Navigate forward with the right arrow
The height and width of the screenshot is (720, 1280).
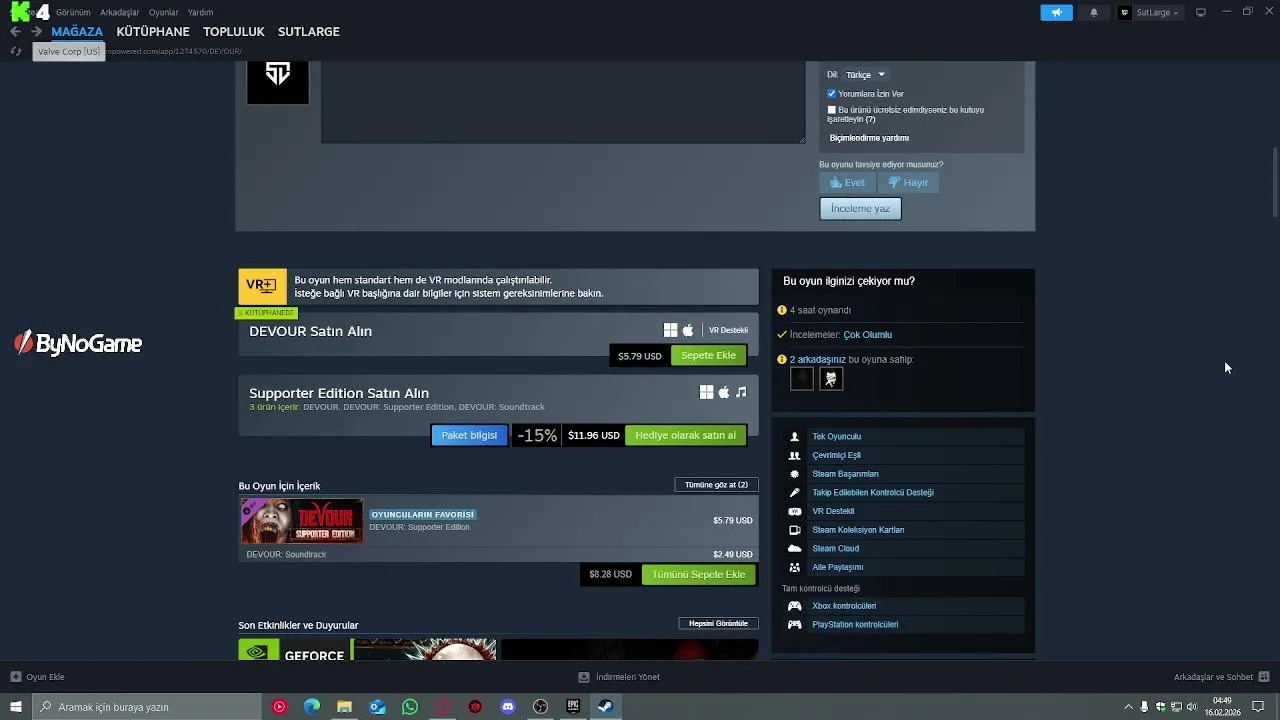point(36,32)
